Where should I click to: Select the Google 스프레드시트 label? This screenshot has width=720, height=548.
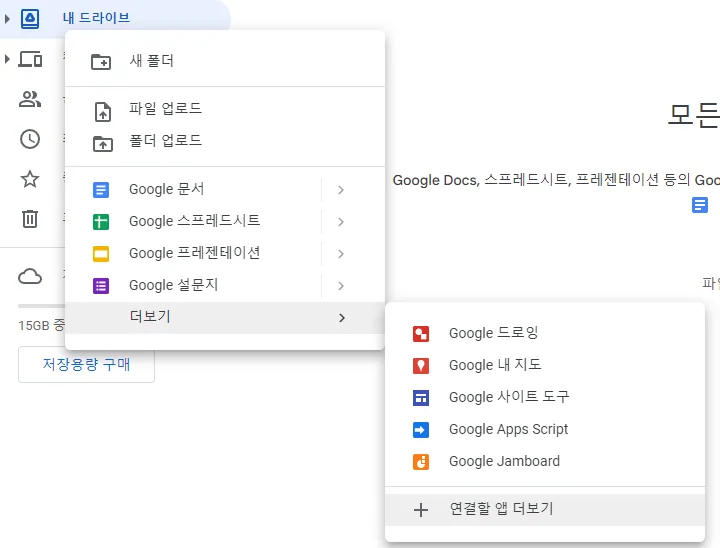pos(195,221)
